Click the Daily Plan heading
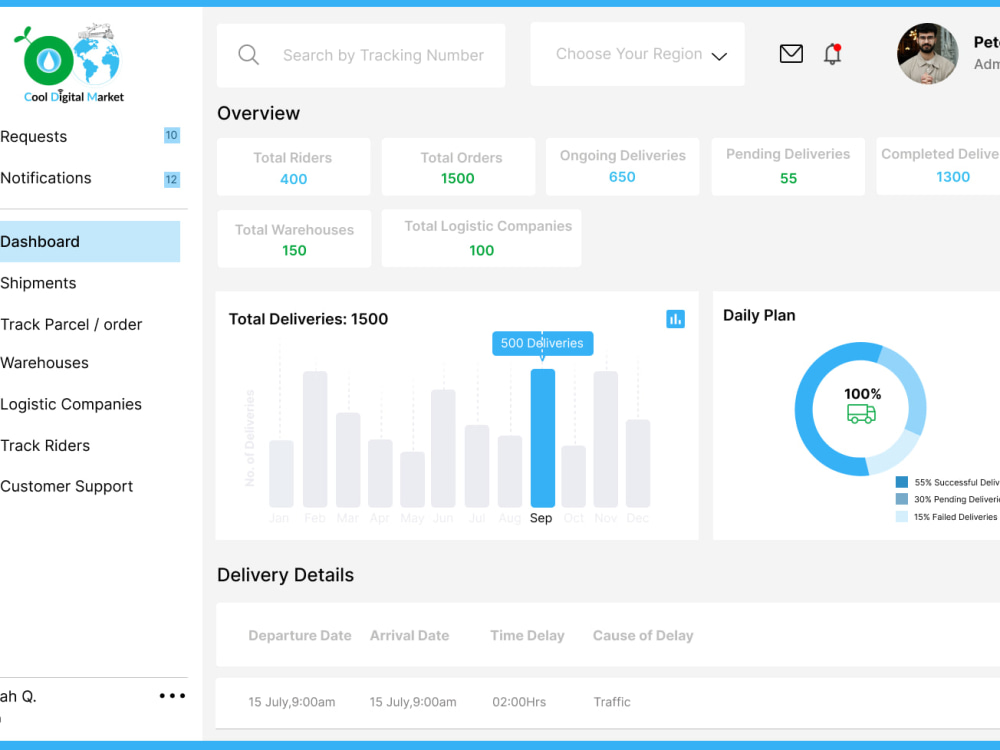The width and height of the screenshot is (1000, 750). [x=759, y=316]
